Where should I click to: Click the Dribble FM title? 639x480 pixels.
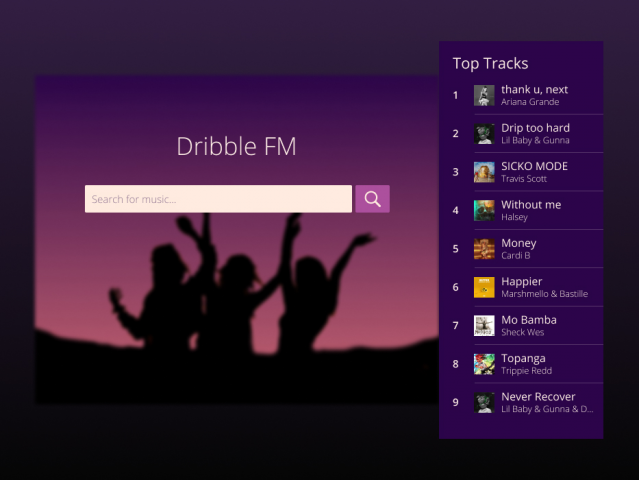point(236,146)
